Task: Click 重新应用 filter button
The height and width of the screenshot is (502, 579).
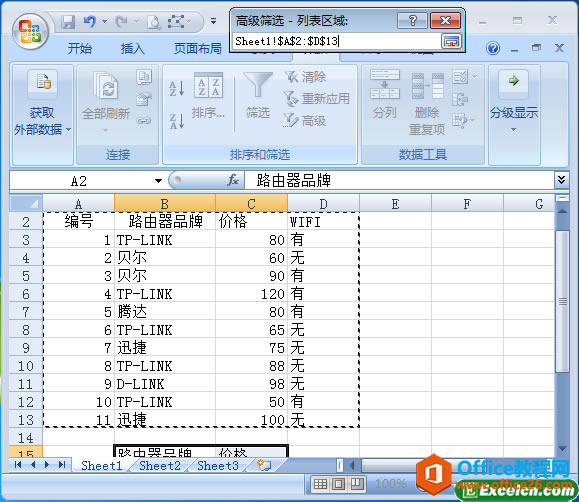Action: click(x=317, y=99)
